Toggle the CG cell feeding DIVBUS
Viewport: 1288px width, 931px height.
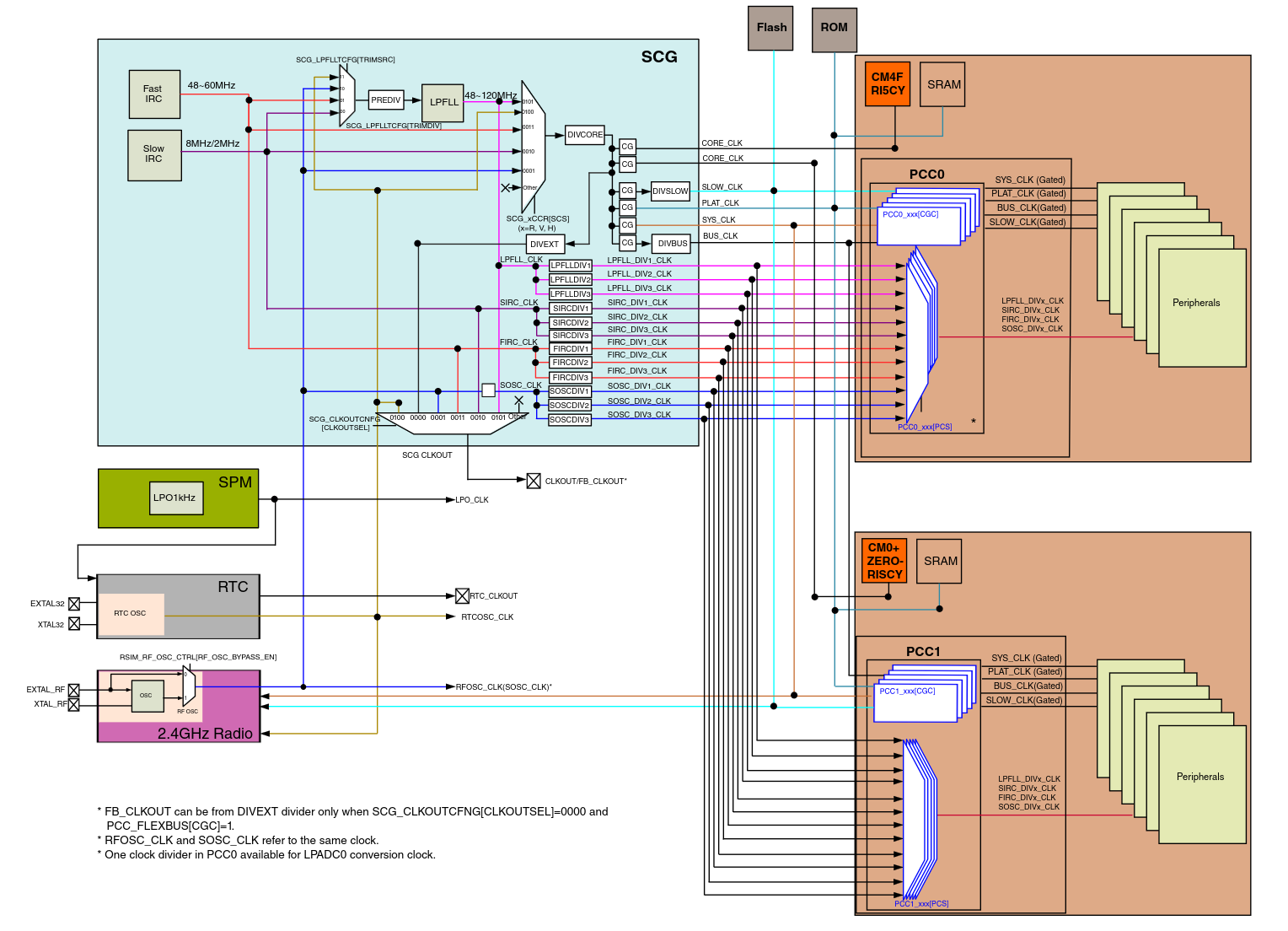(x=627, y=243)
